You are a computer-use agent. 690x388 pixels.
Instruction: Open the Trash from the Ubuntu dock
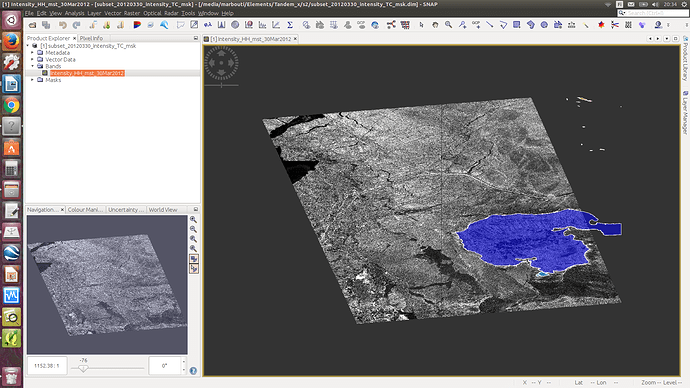pyautogui.click(x=11, y=377)
